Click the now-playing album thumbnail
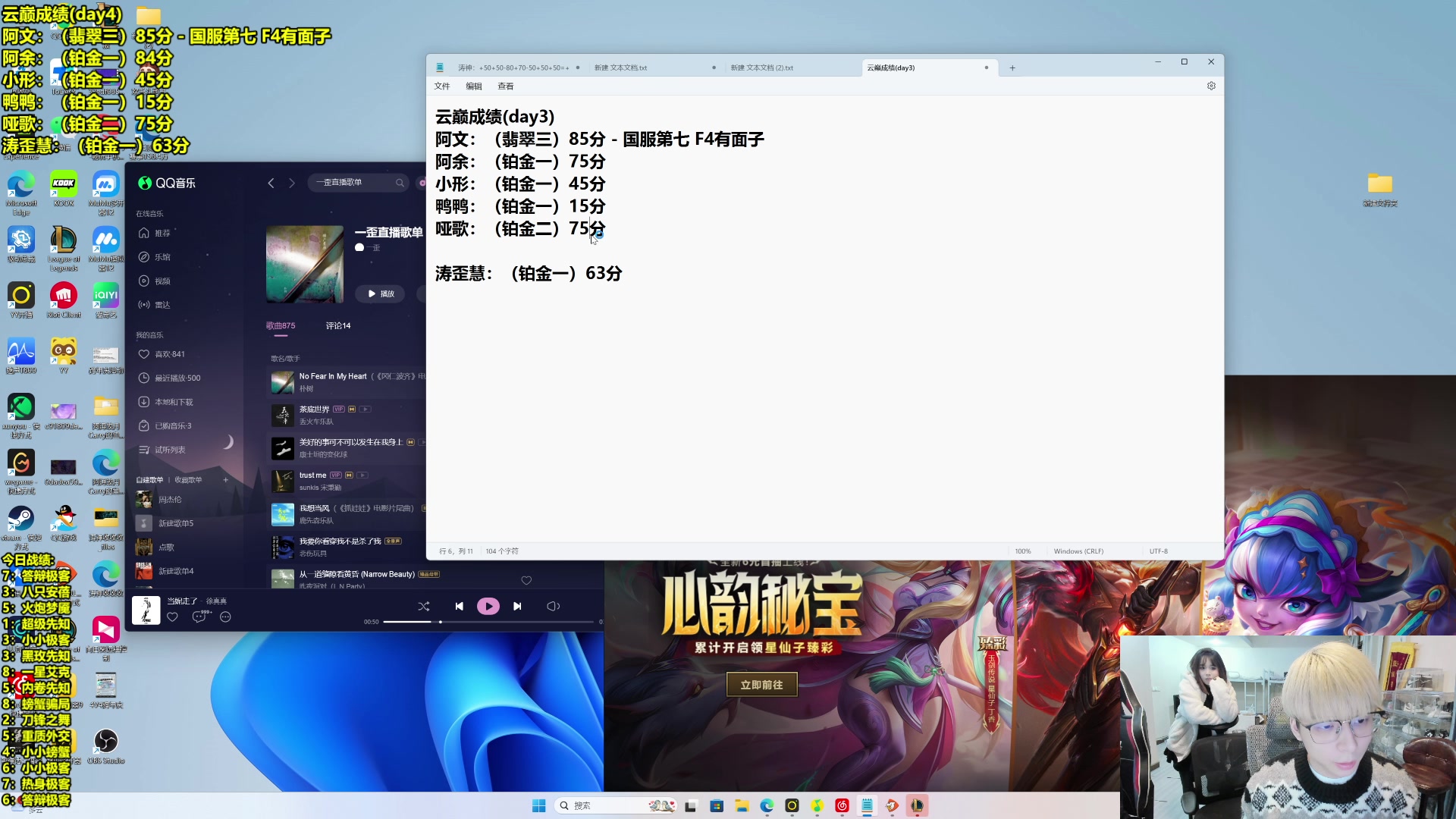Image resolution: width=1456 pixels, height=819 pixels. (x=146, y=610)
